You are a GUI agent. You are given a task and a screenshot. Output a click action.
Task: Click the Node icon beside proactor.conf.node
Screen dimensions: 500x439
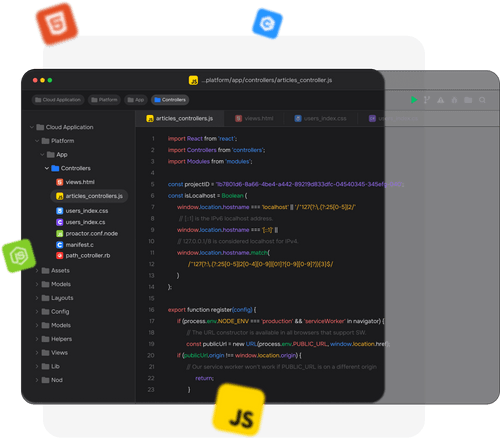(x=60, y=233)
